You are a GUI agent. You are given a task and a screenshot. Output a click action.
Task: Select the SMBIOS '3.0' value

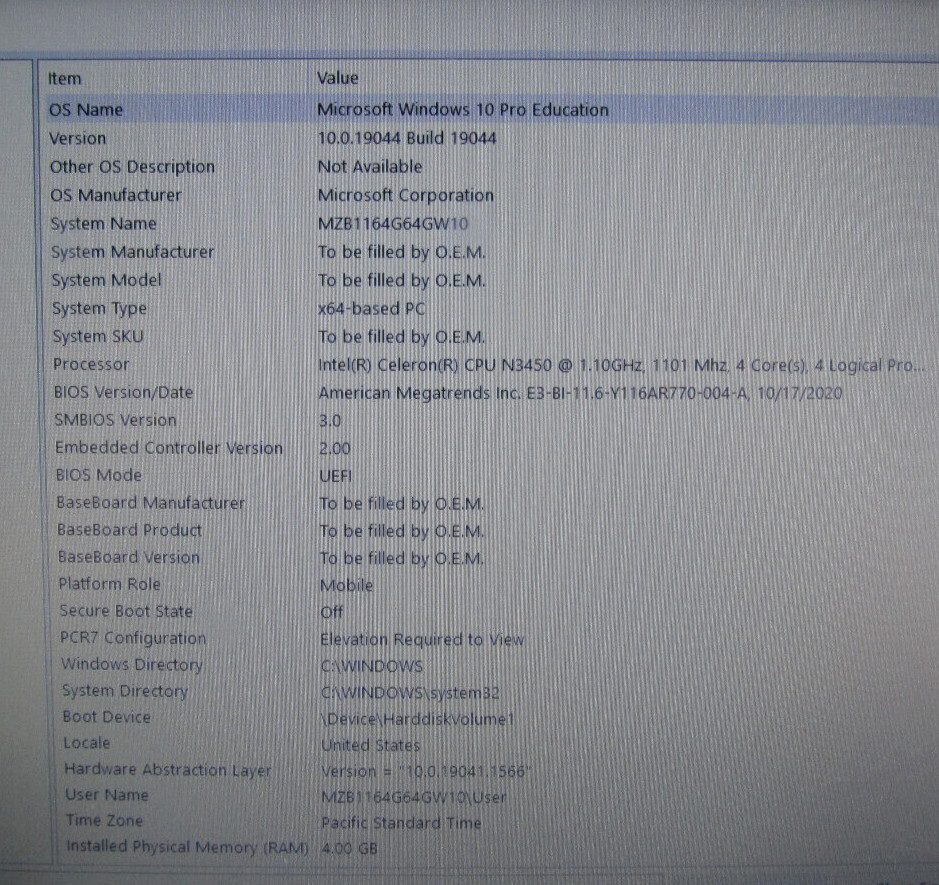[x=330, y=421]
